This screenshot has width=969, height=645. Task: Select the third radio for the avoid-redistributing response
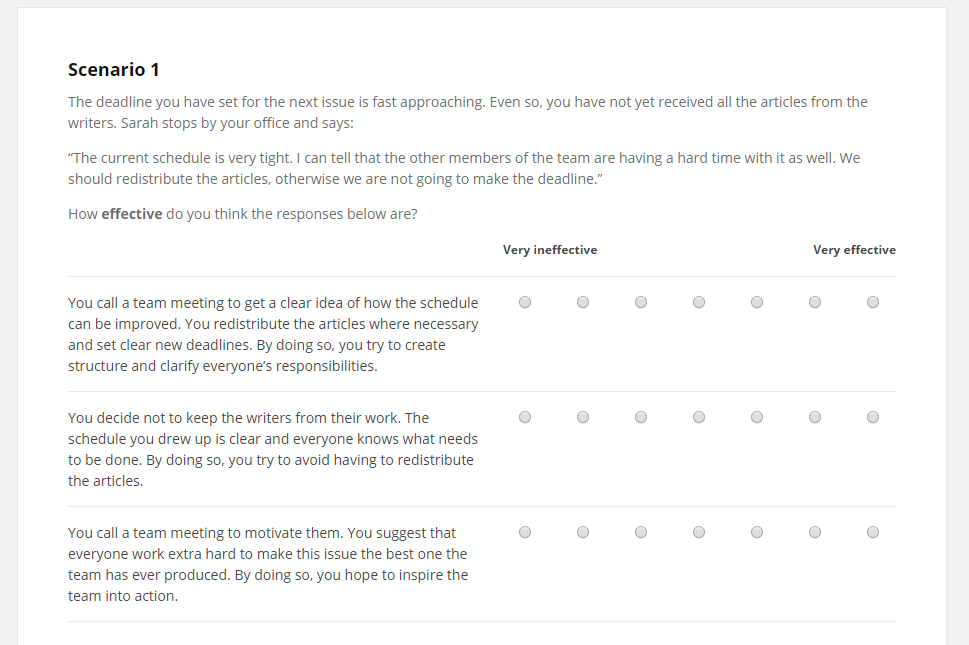point(641,417)
